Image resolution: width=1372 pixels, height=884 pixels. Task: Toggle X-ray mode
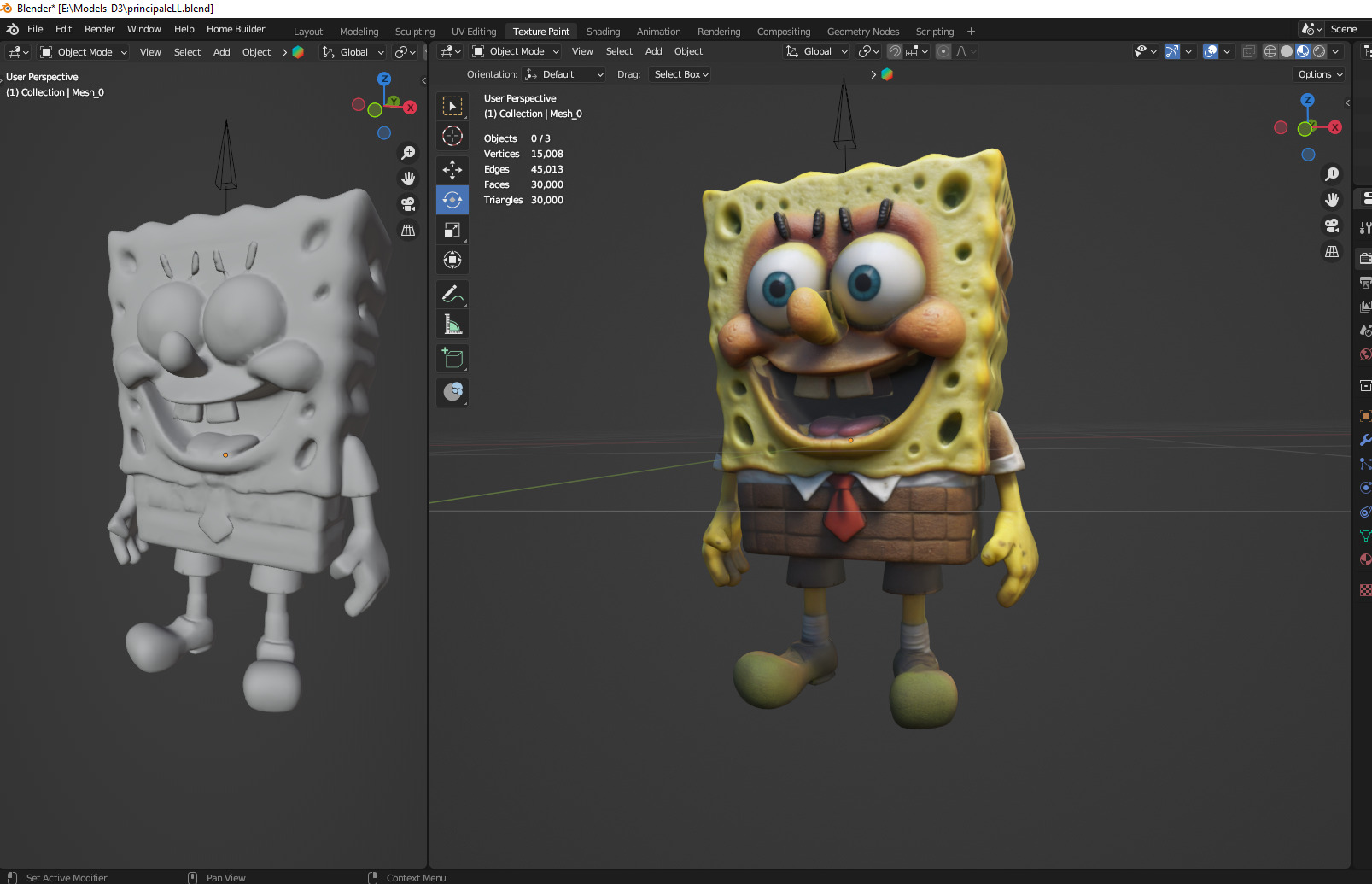click(1248, 51)
